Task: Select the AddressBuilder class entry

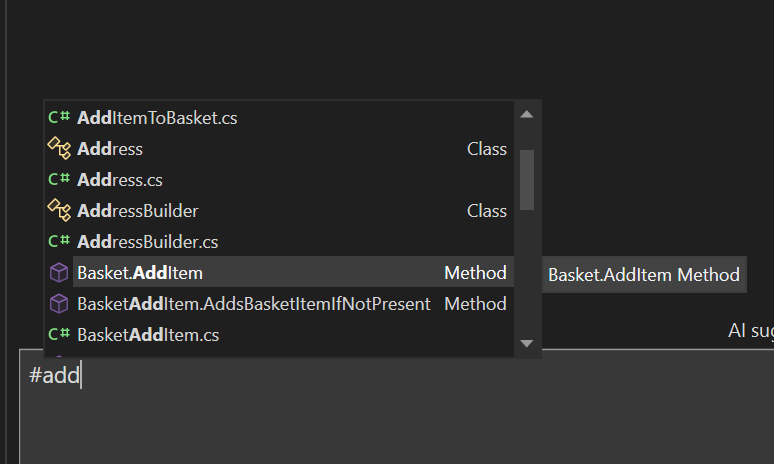Action: click(138, 211)
